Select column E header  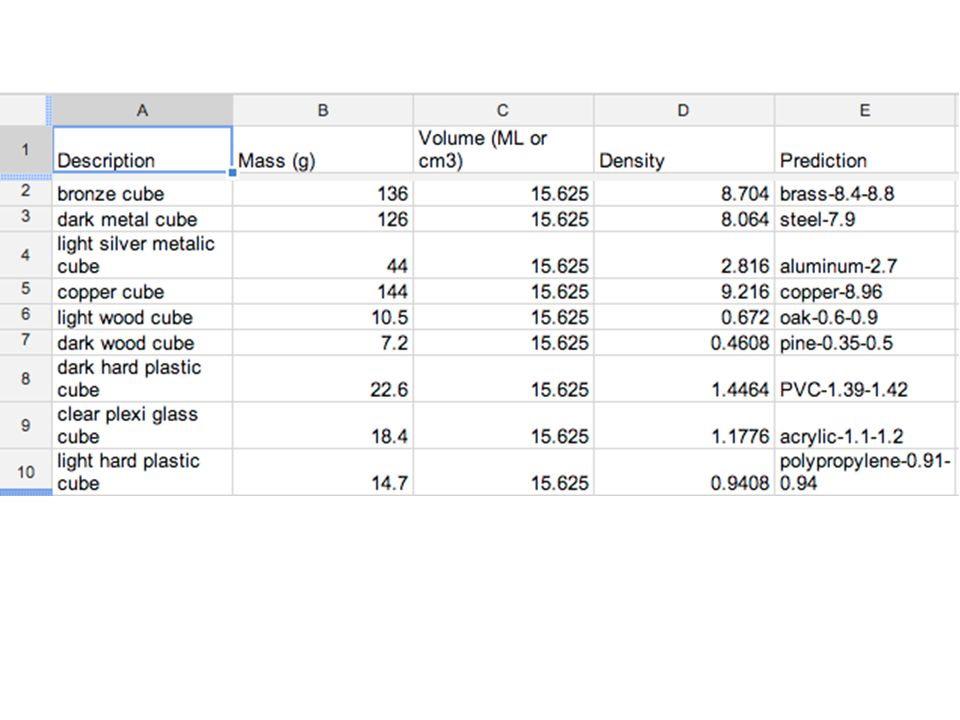pos(864,110)
